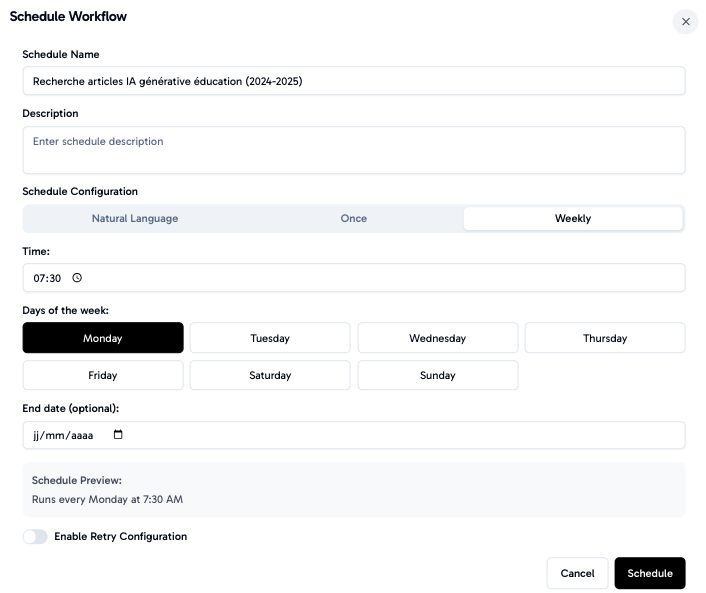Enable Saturday in the weekly schedule
Screen dimensions: 706x593
coord(270,375)
